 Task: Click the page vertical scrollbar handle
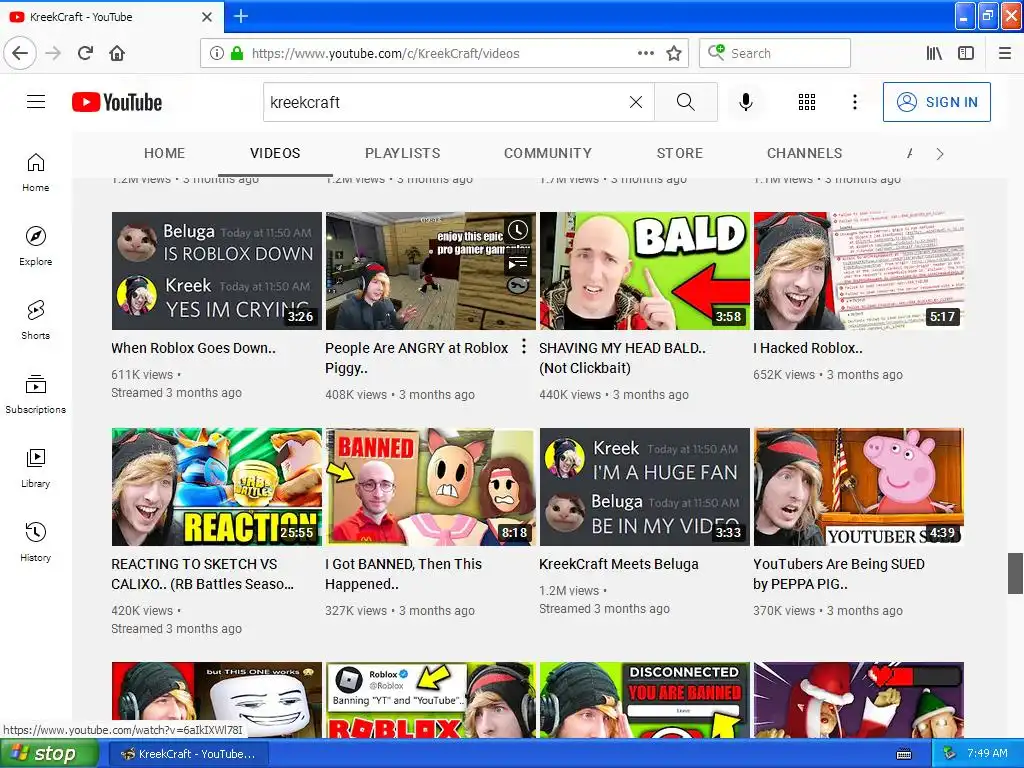[1015, 573]
